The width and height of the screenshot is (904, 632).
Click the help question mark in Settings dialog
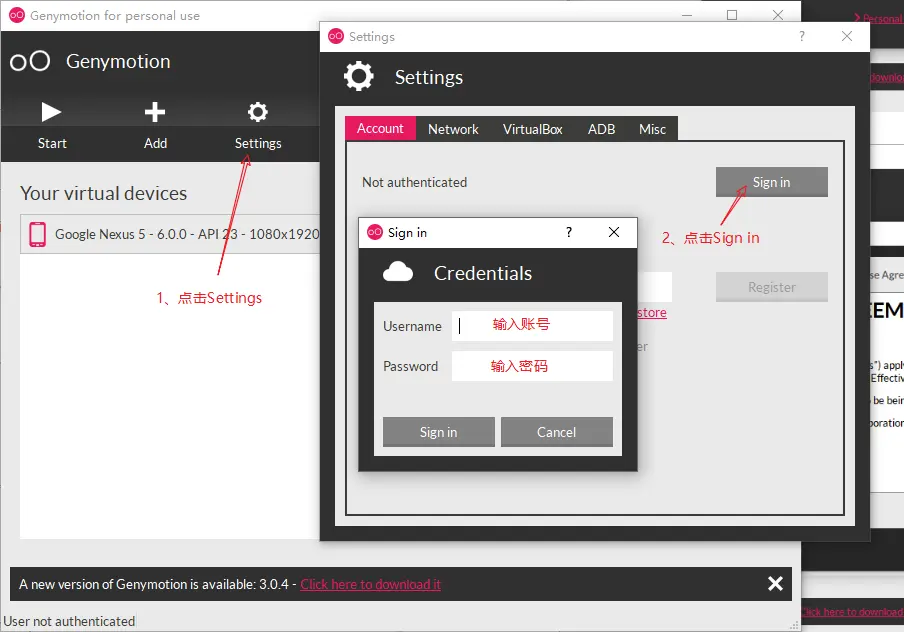coord(802,36)
